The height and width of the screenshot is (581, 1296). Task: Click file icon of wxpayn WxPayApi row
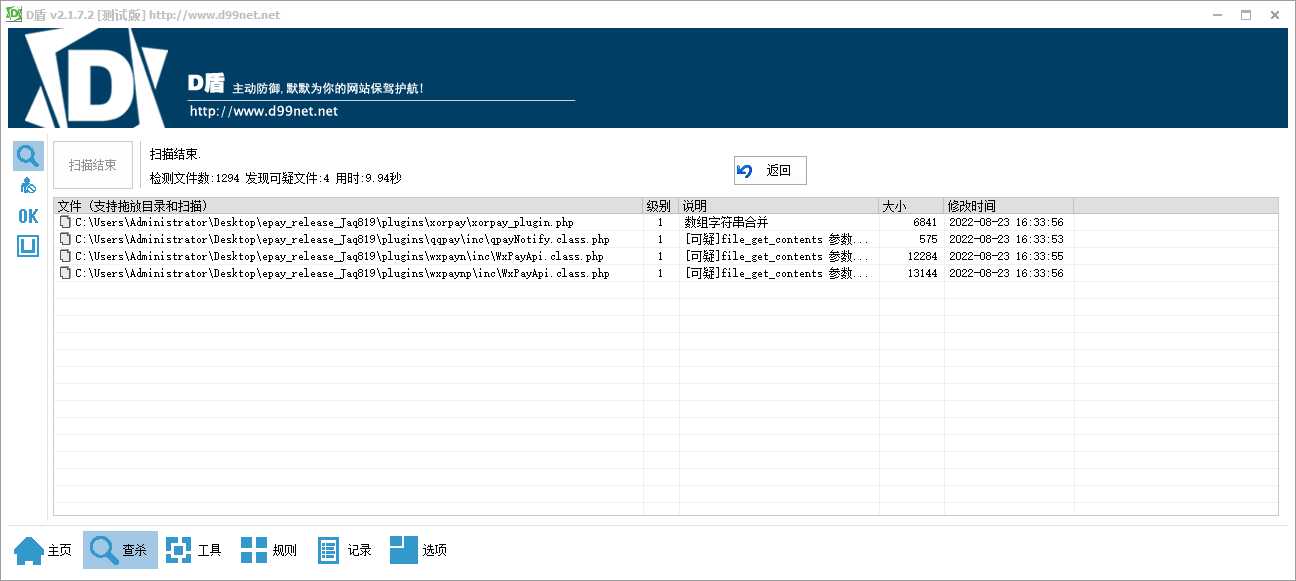65,256
